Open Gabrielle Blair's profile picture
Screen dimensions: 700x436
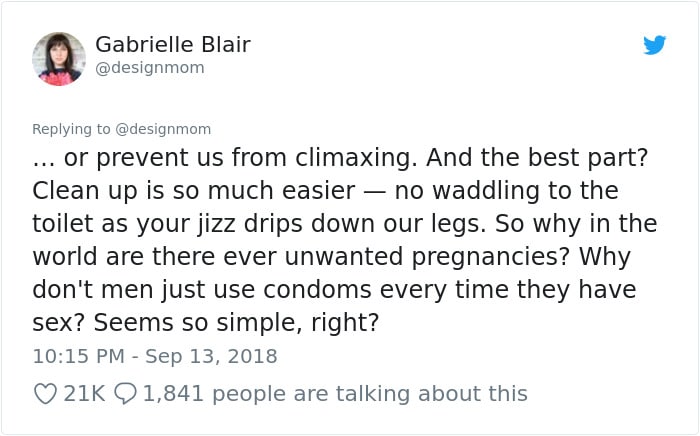tap(58, 58)
